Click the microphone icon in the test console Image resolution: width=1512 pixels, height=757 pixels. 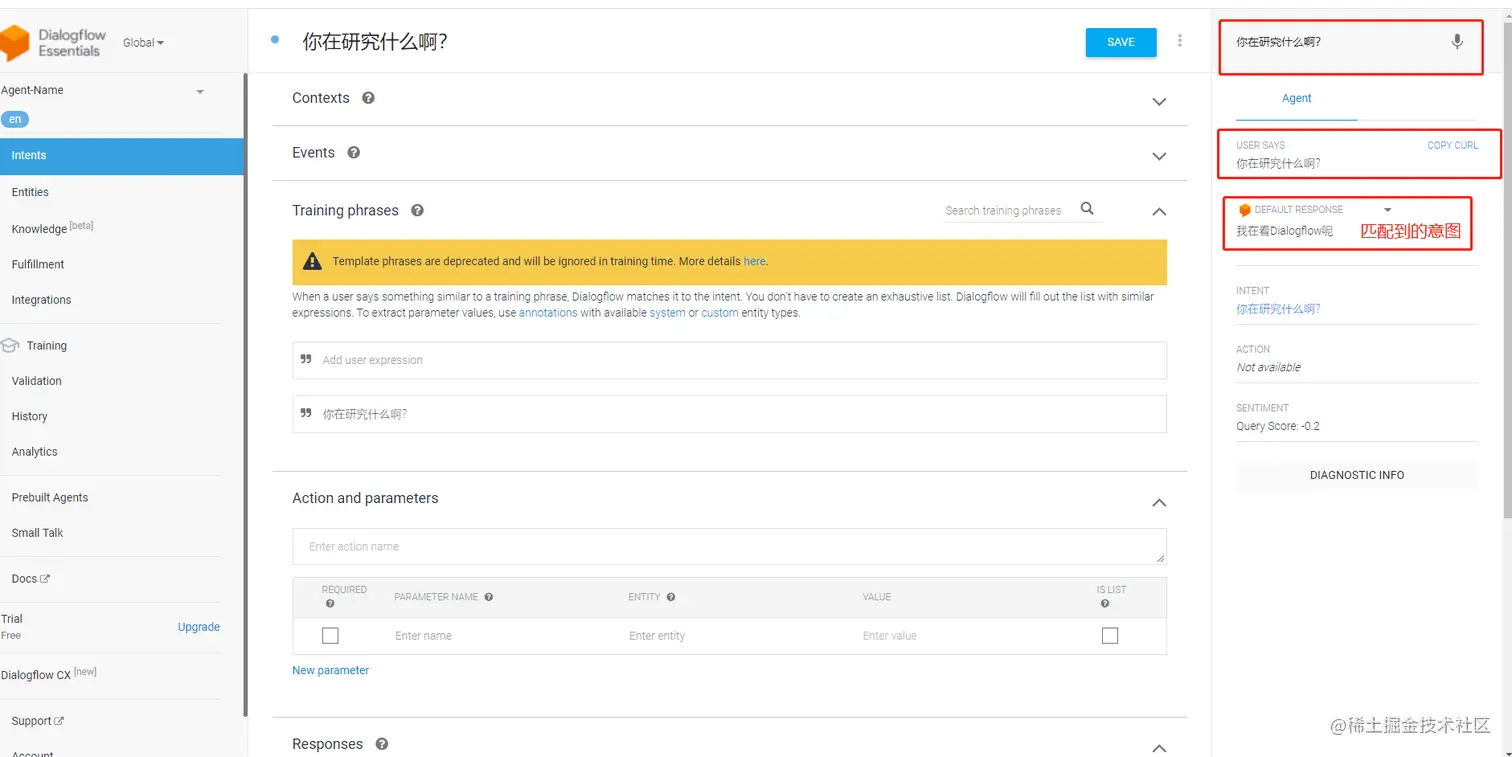(x=1457, y=42)
